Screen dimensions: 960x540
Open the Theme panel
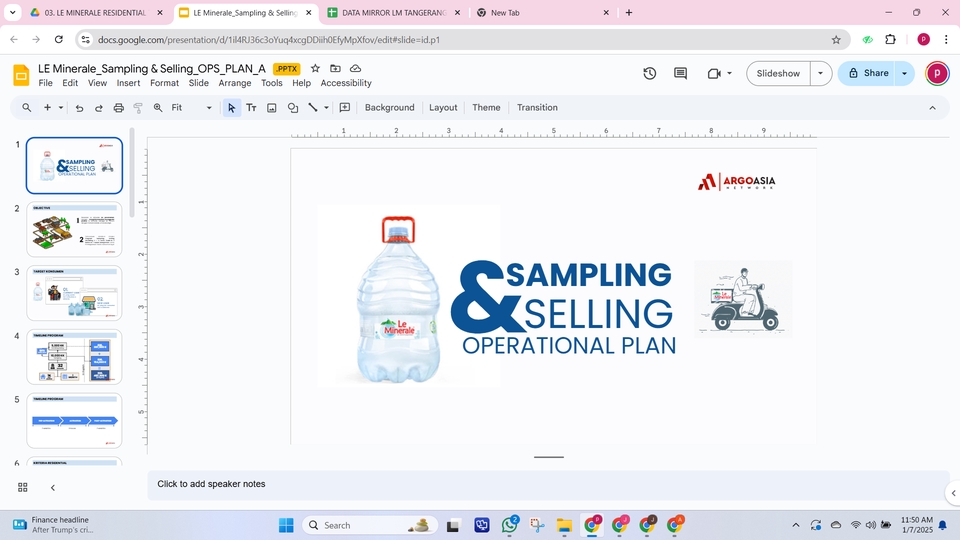pyautogui.click(x=486, y=108)
